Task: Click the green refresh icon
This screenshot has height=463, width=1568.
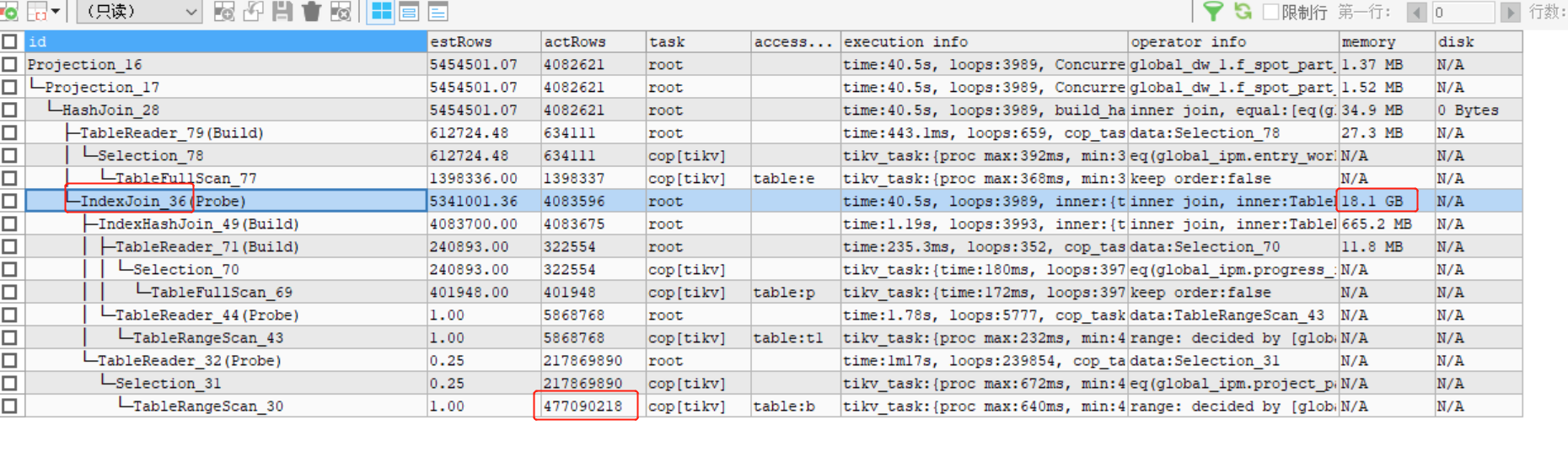Action: coord(1243,11)
